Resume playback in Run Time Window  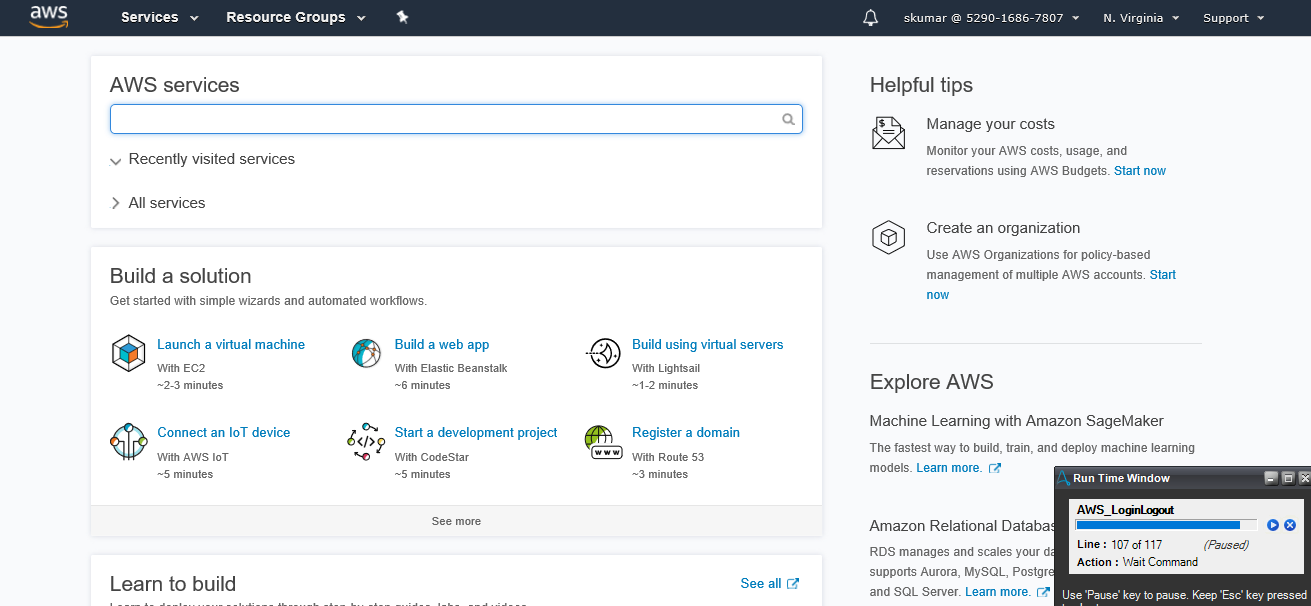[x=1273, y=525]
